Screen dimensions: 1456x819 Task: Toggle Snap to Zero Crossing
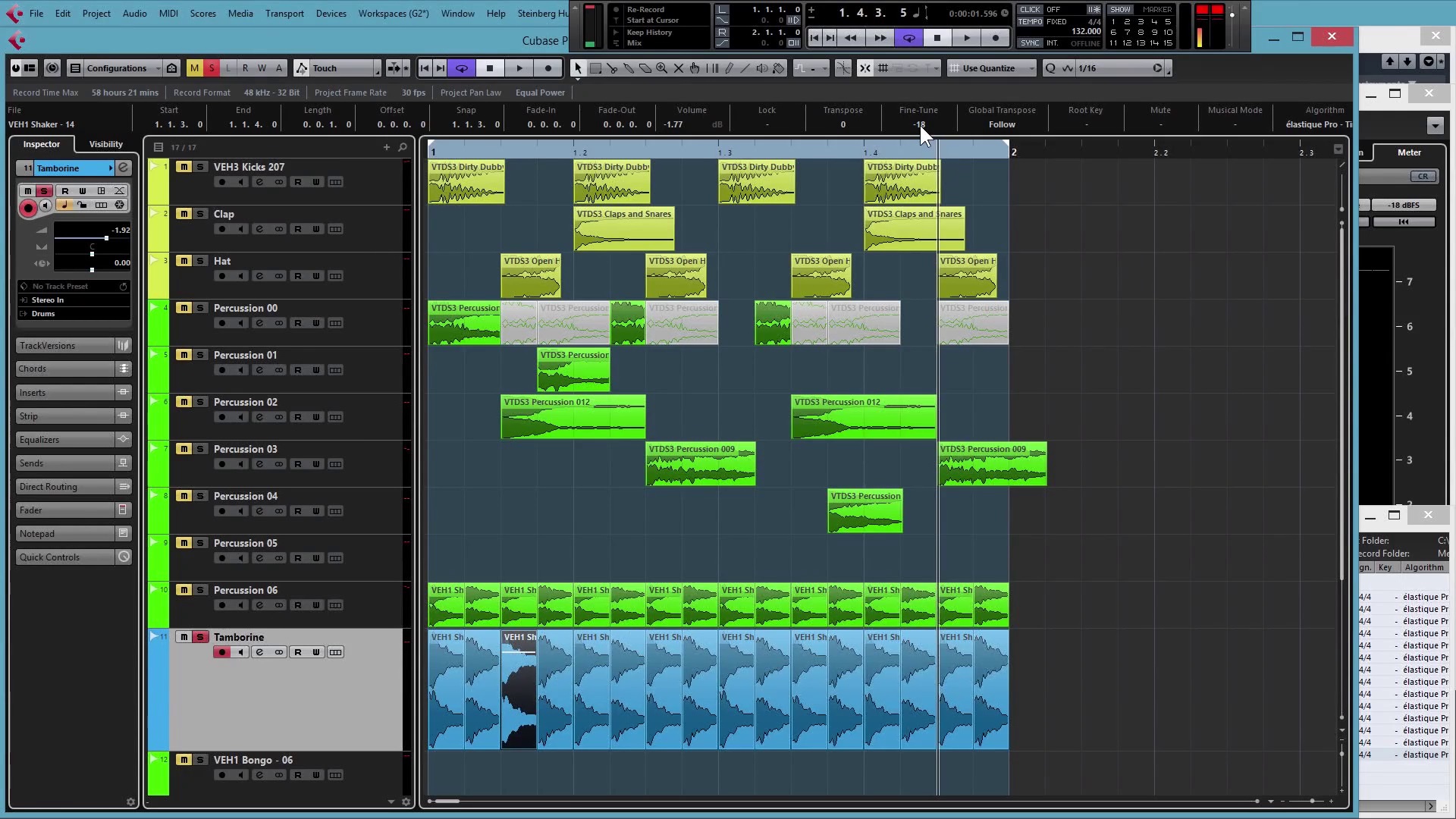(843, 68)
